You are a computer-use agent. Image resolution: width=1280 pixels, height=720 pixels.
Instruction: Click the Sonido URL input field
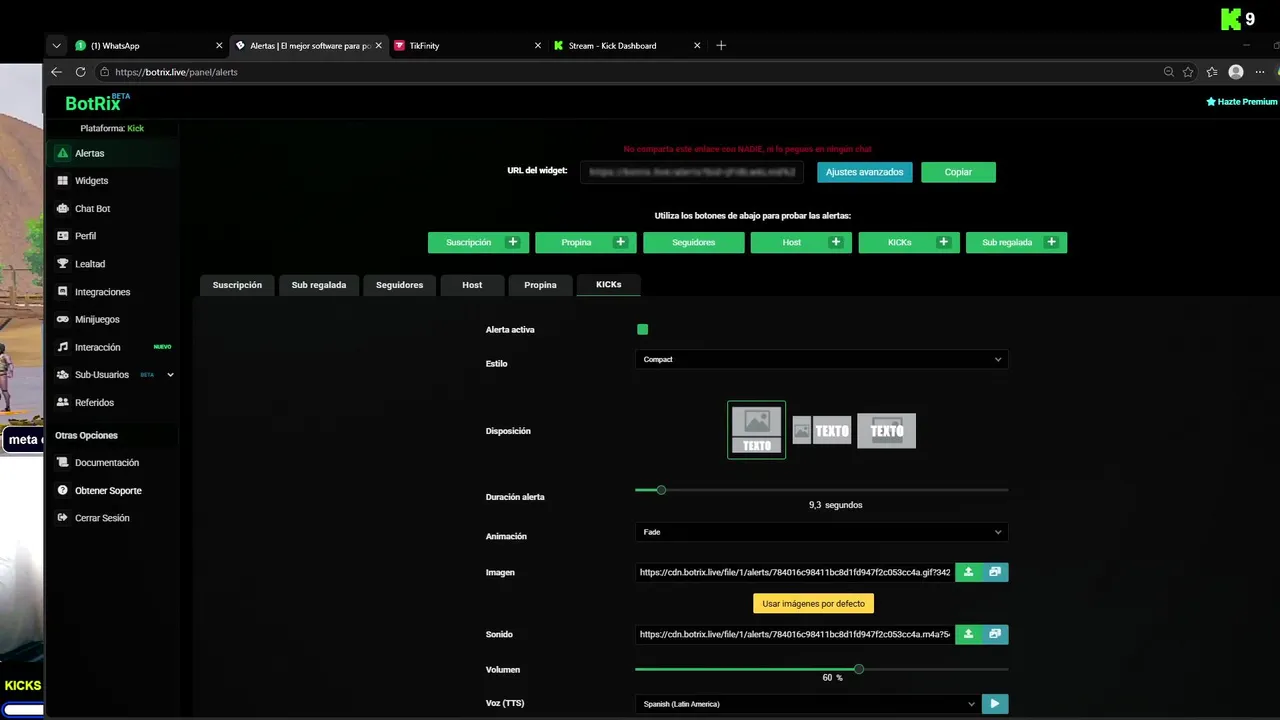pyautogui.click(x=795, y=634)
